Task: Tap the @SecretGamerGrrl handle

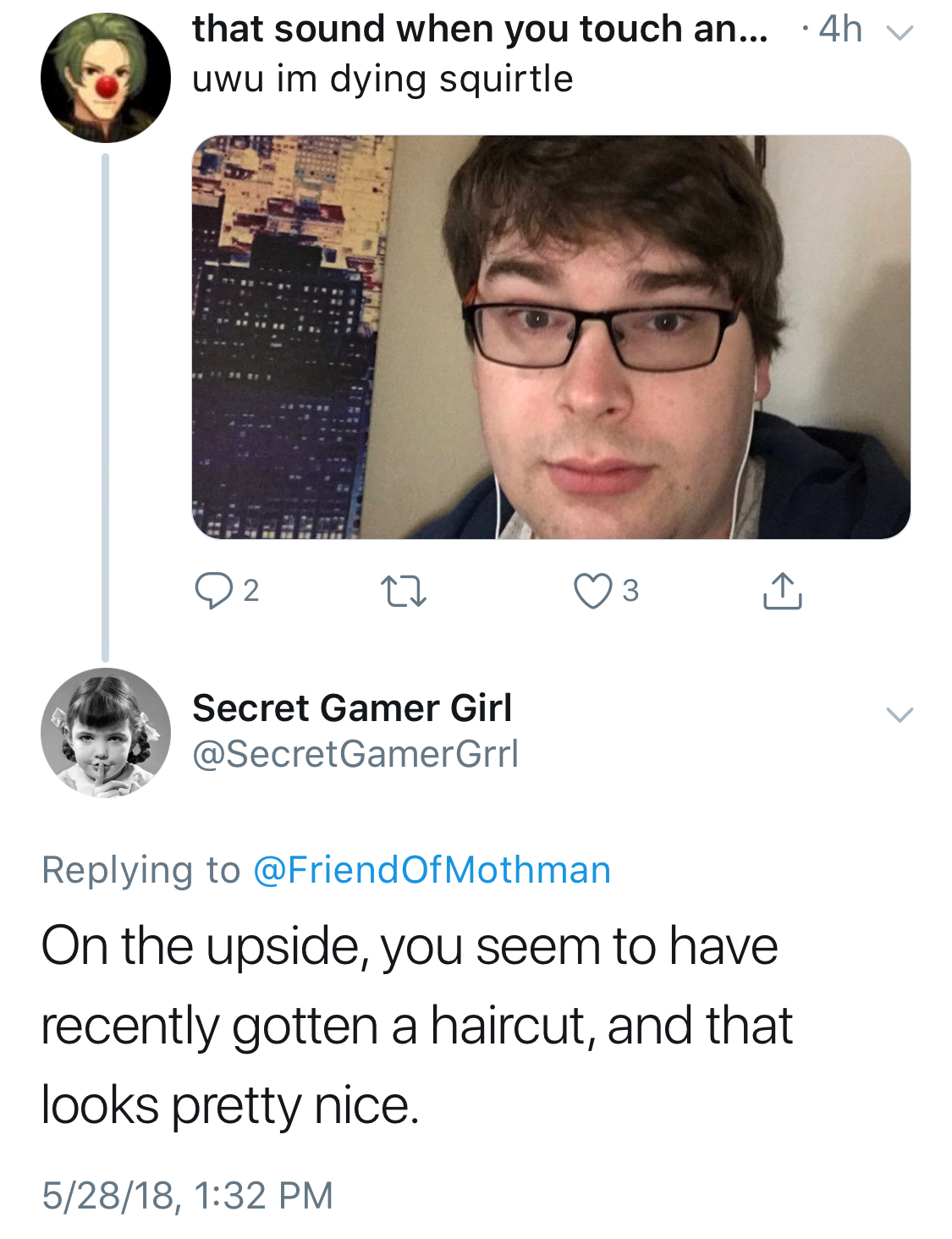Action: tap(355, 753)
